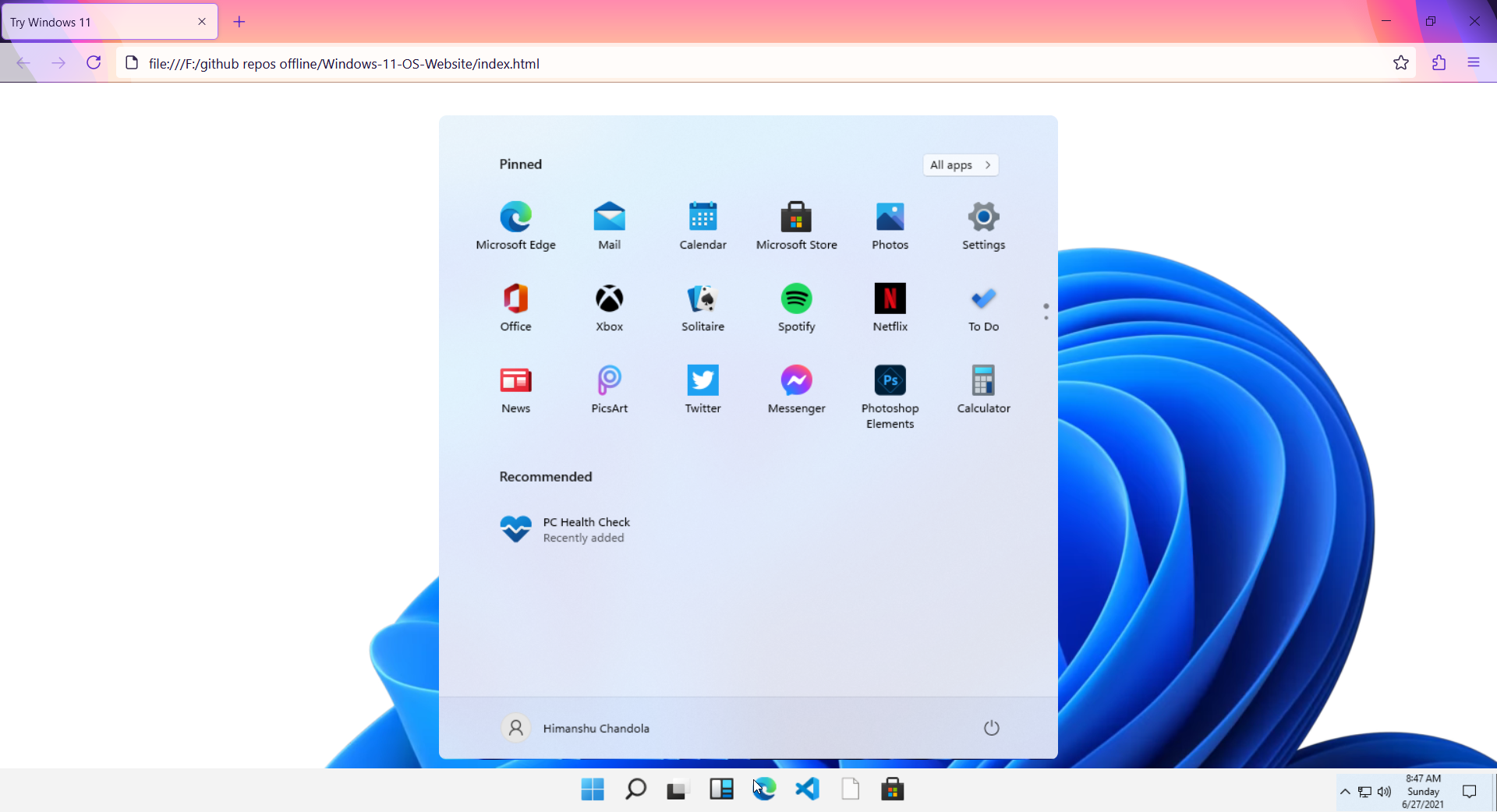1497x812 pixels.
Task: Click the Windows Start button on the taskbar
Action: (x=593, y=789)
